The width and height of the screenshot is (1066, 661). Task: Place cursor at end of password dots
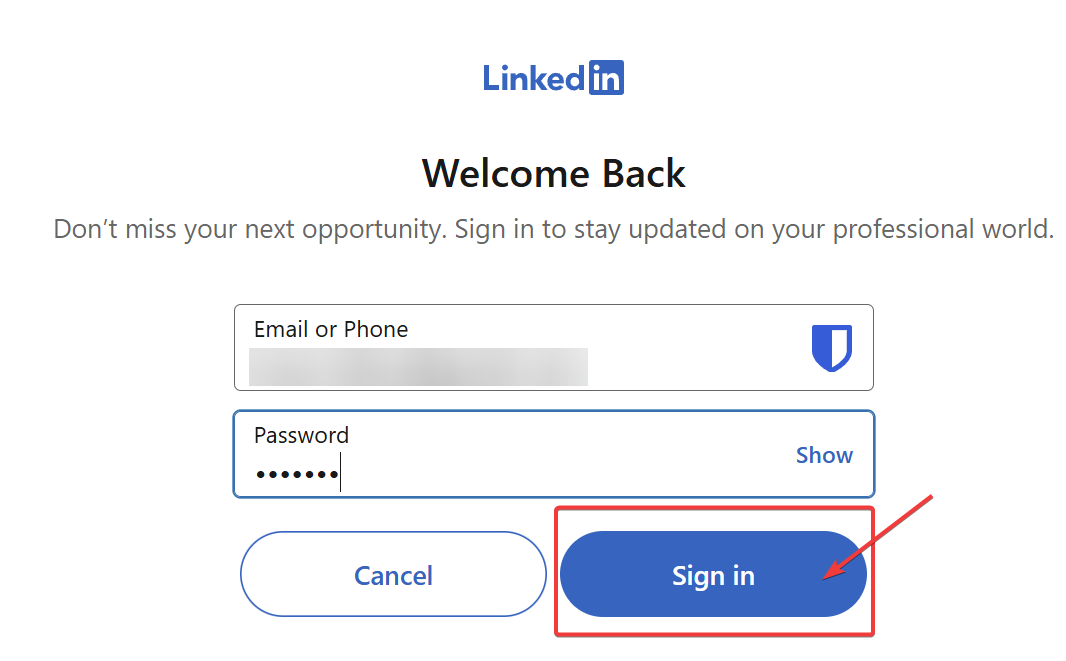[340, 473]
